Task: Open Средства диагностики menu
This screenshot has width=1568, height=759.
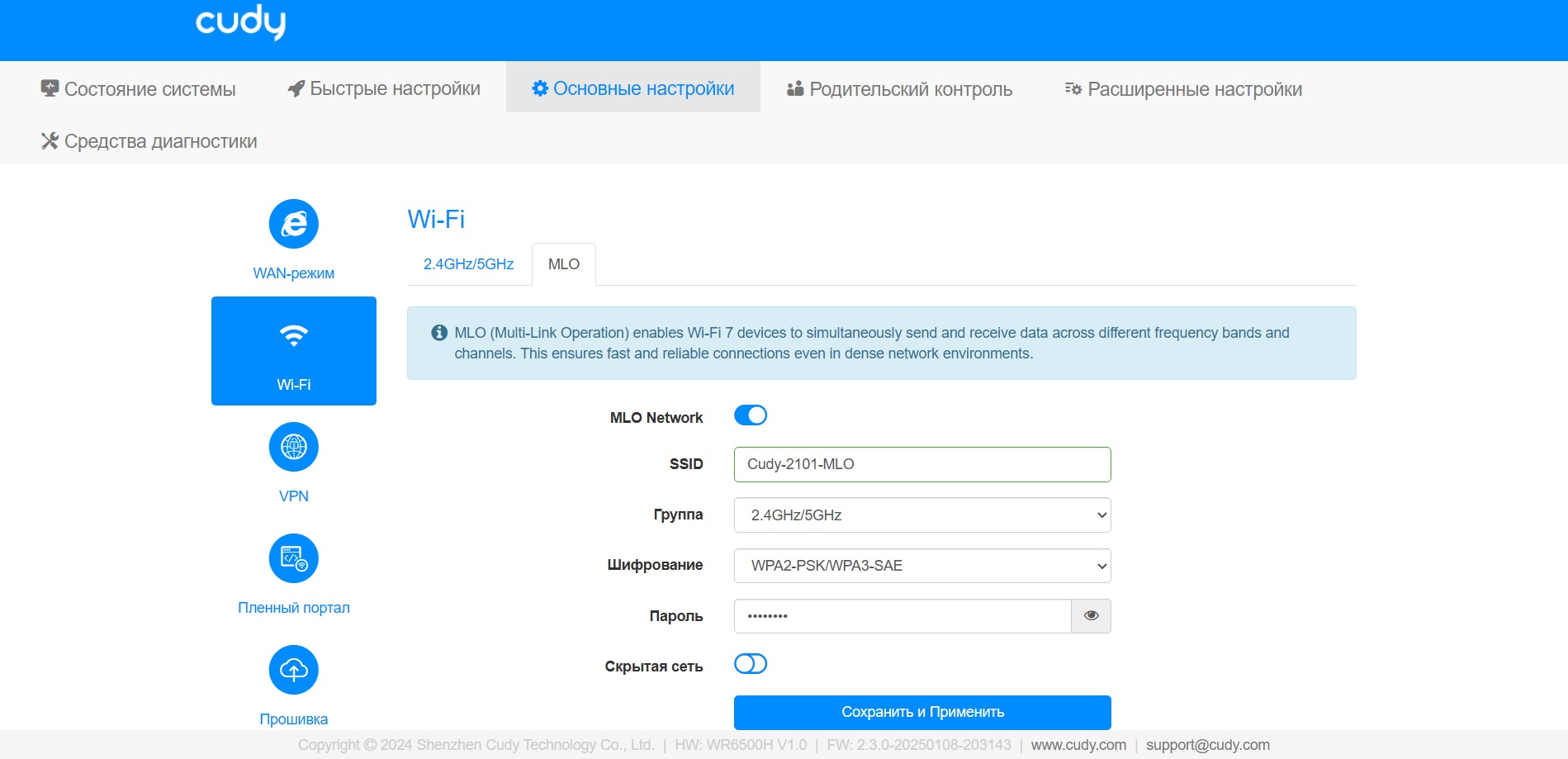Action: (149, 141)
